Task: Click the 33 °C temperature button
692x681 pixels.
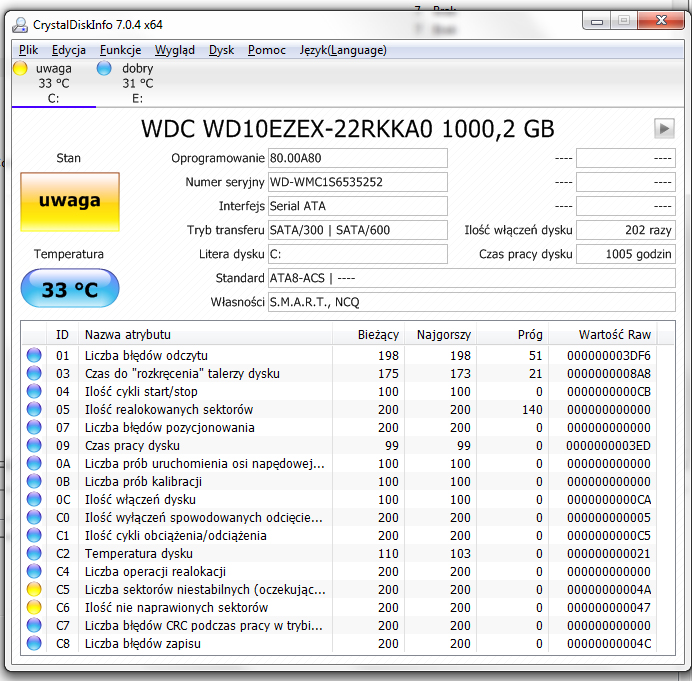Action: [70, 288]
